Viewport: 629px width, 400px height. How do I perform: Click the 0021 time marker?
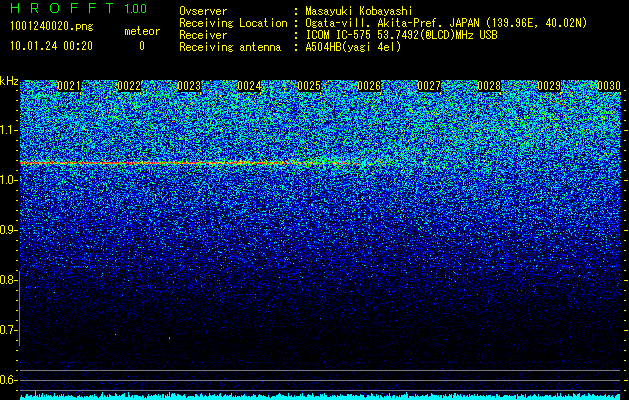pos(69,86)
